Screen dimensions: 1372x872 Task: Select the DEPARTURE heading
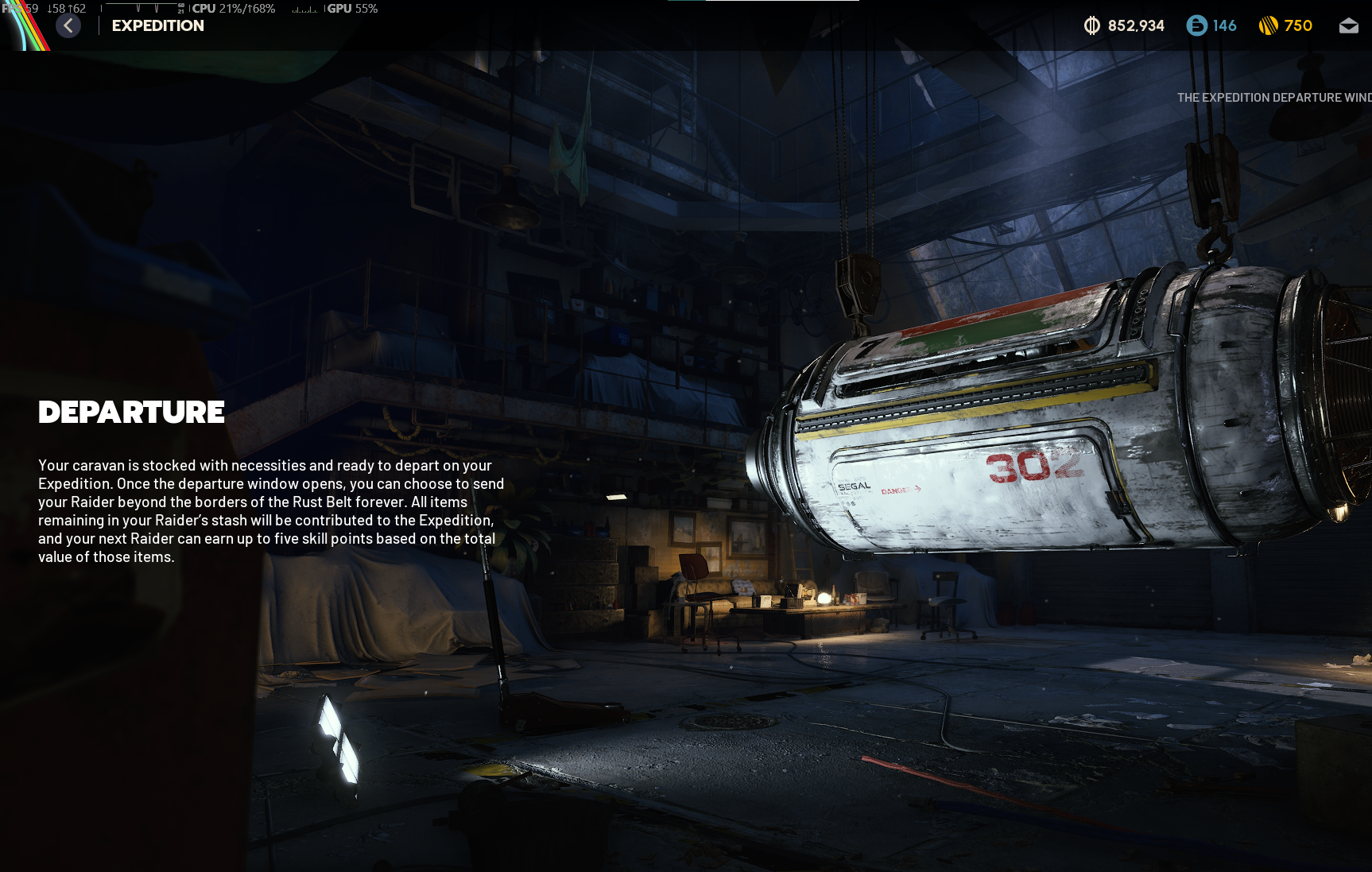(x=132, y=412)
